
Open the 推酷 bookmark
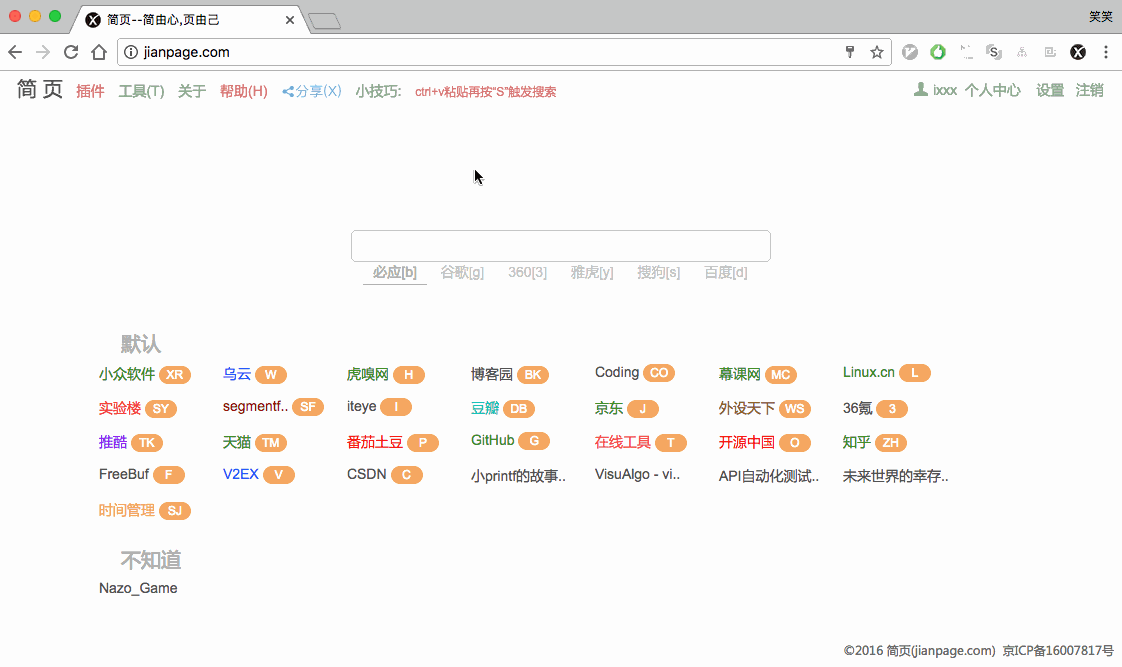tap(112, 442)
